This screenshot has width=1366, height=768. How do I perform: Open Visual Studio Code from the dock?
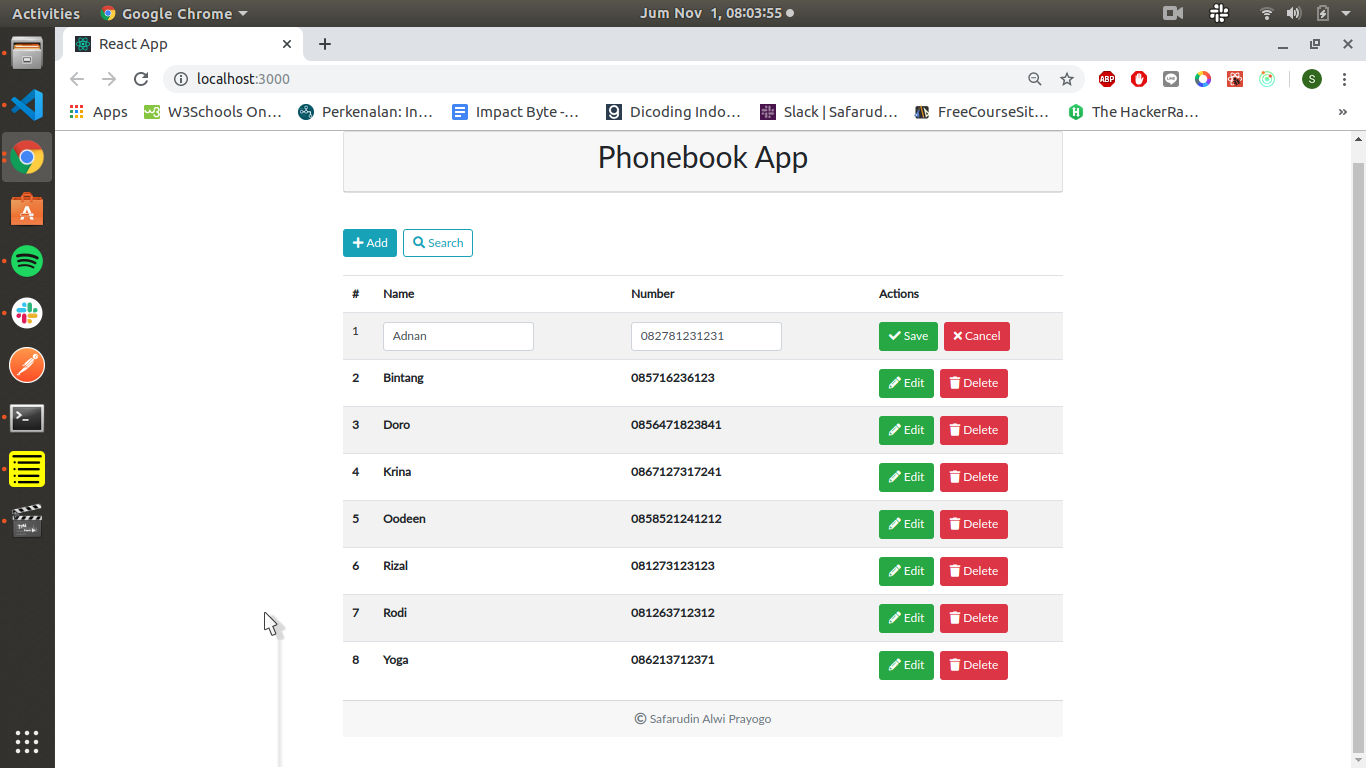point(27,105)
